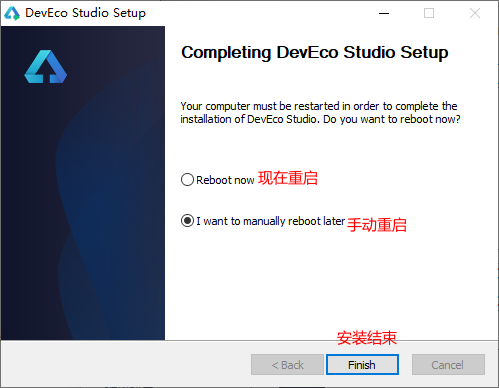The width and height of the screenshot is (499, 388).
Task: Select the Reboot now radio button
Action: (187, 180)
